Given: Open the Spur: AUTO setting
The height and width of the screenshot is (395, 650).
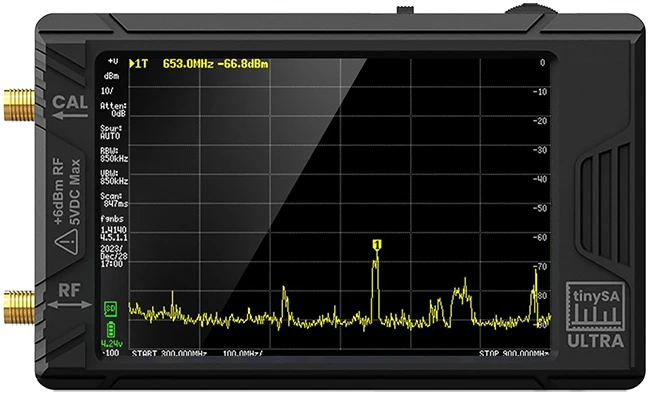Looking at the screenshot, I should tap(111, 132).
